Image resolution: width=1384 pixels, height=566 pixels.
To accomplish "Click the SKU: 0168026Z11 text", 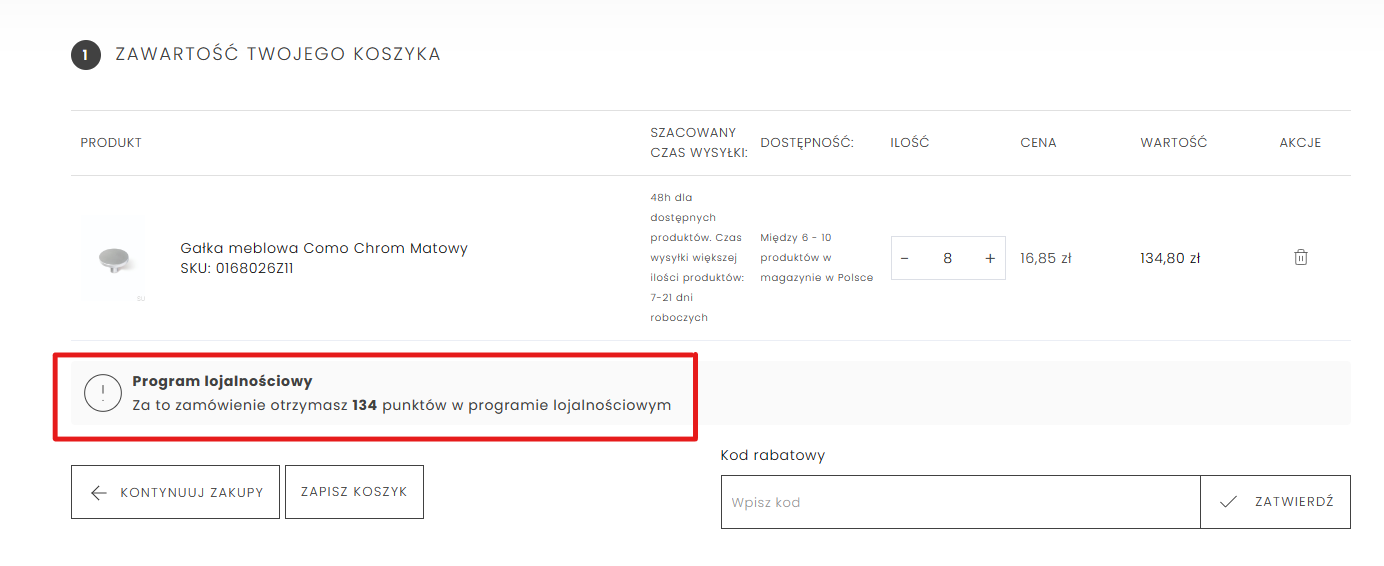I will pyautogui.click(x=237, y=268).
